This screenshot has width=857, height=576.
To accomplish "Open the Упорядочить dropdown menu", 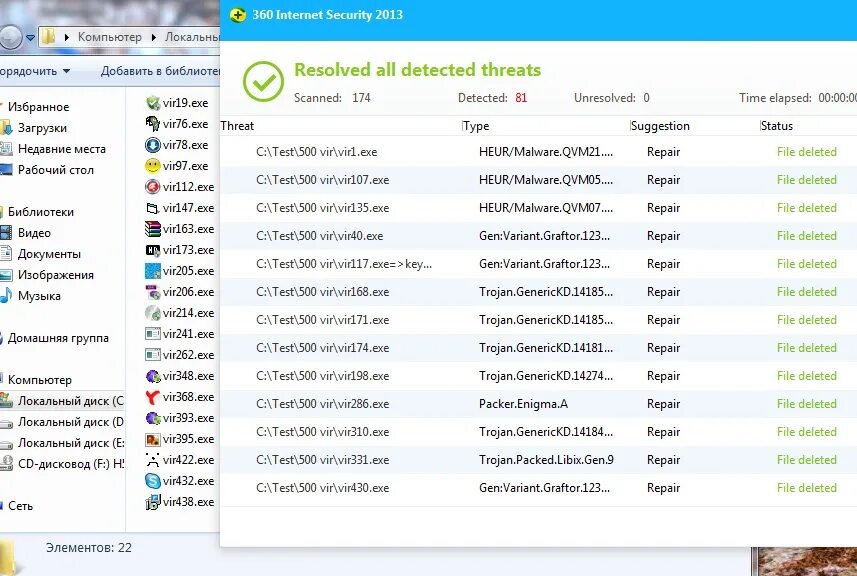I will pos(36,71).
